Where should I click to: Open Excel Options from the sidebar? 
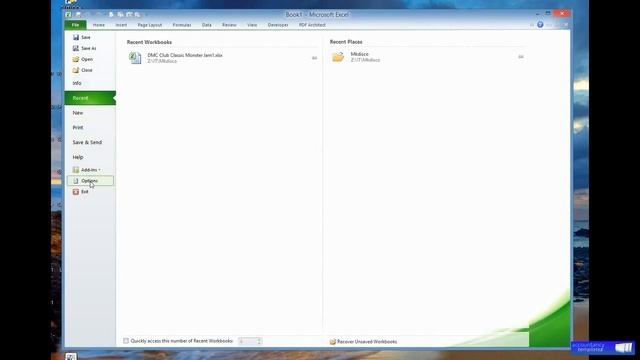[90, 181]
